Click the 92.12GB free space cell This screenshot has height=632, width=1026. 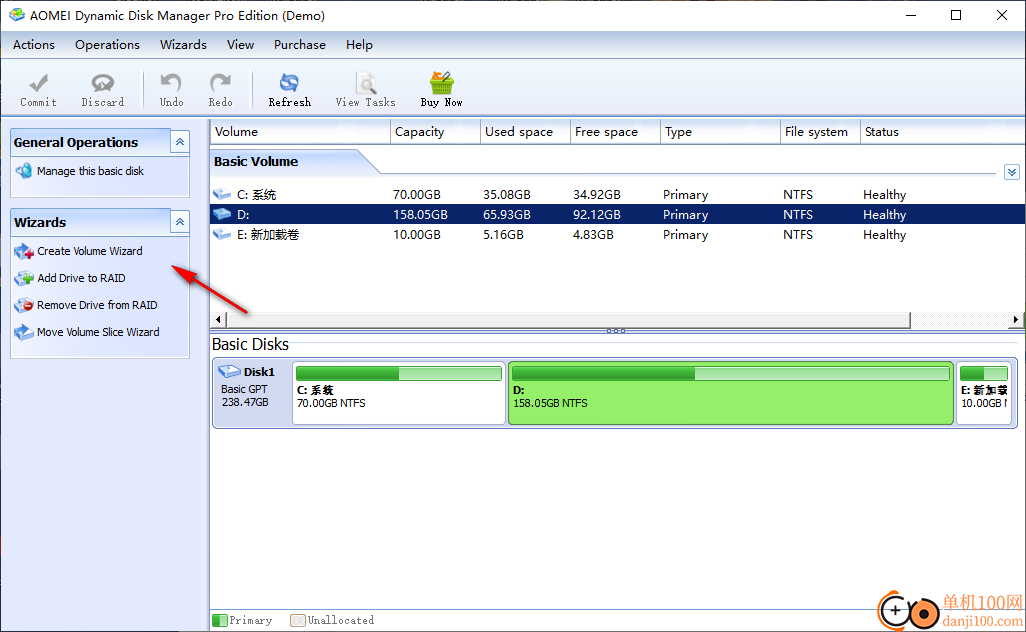pos(596,215)
